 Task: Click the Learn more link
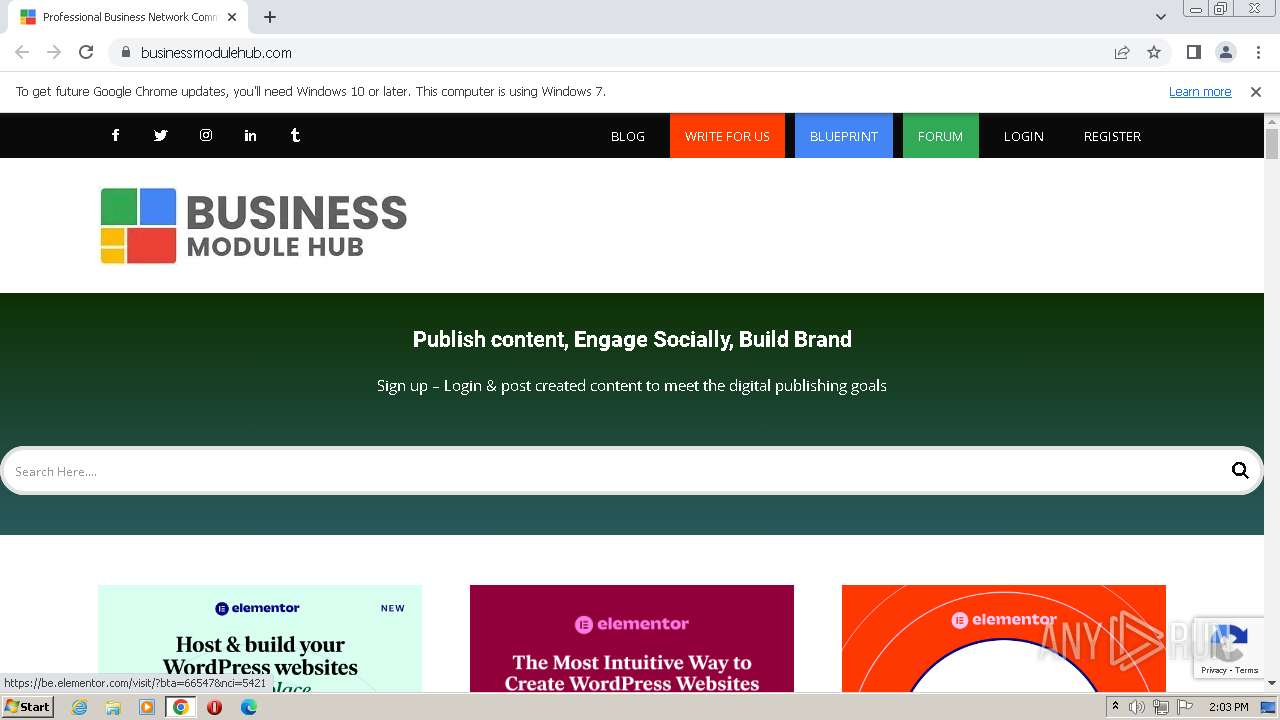click(x=1200, y=91)
